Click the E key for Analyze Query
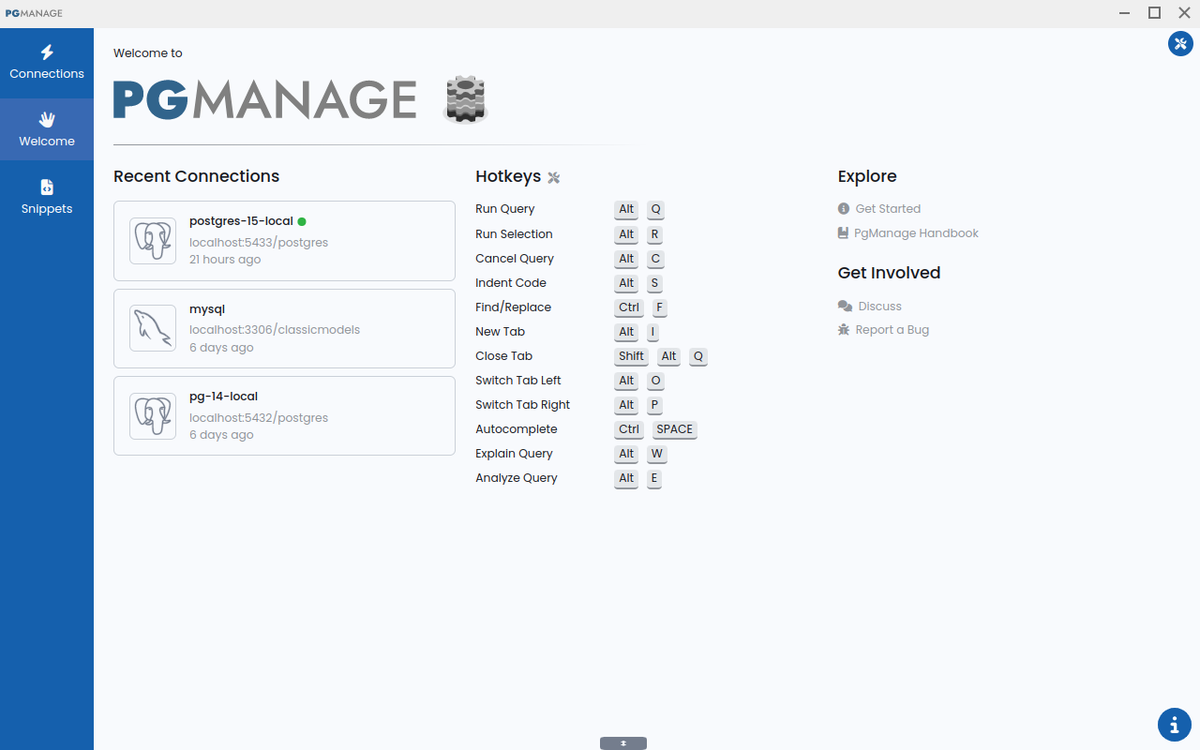Image resolution: width=1200 pixels, height=750 pixels. tap(654, 479)
